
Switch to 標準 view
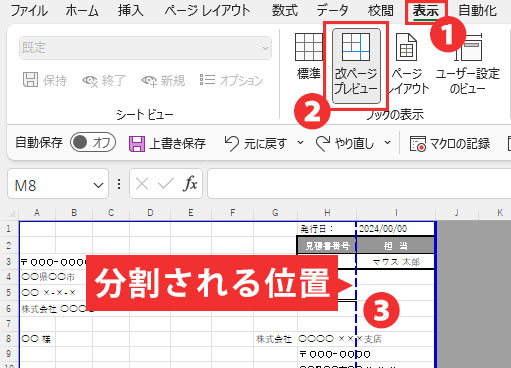(309, 57)
